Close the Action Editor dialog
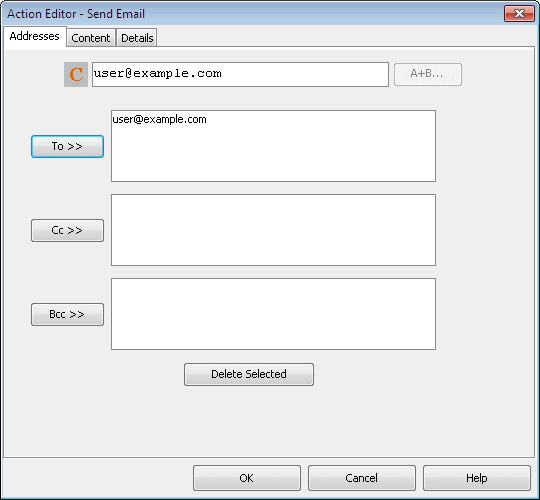The width and height of the screenshot is (540, 500). [x=519, y=14]
